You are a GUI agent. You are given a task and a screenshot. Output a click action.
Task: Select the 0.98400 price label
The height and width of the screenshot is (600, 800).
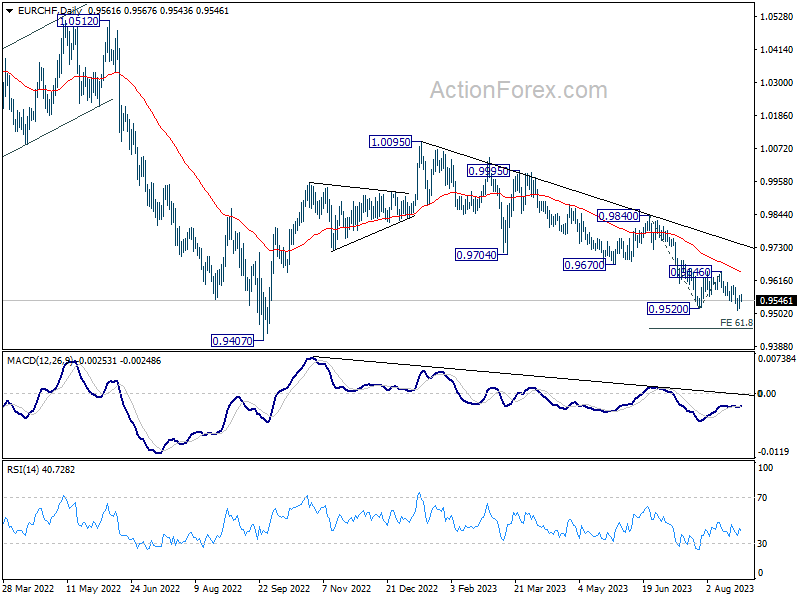(618, 216)
